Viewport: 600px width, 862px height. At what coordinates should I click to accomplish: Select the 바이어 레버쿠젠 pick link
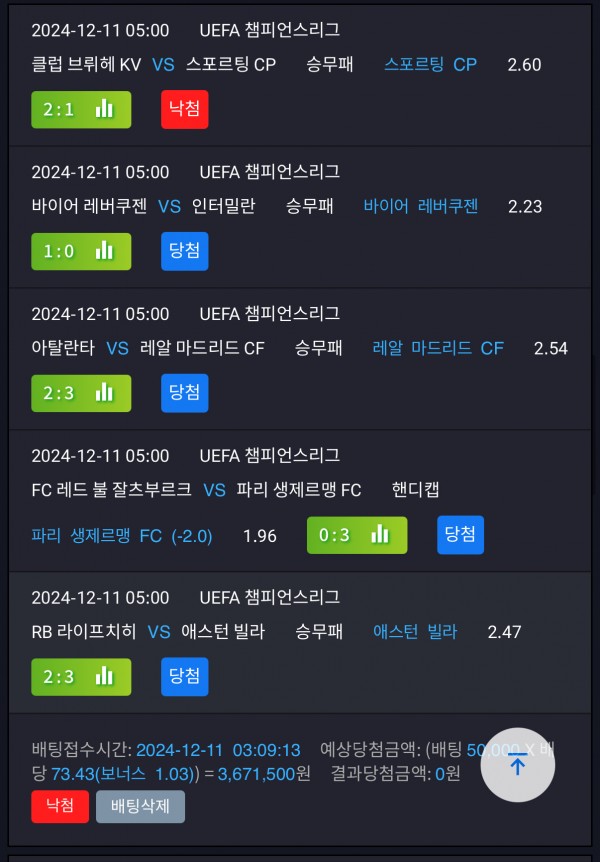click(421, 206)
